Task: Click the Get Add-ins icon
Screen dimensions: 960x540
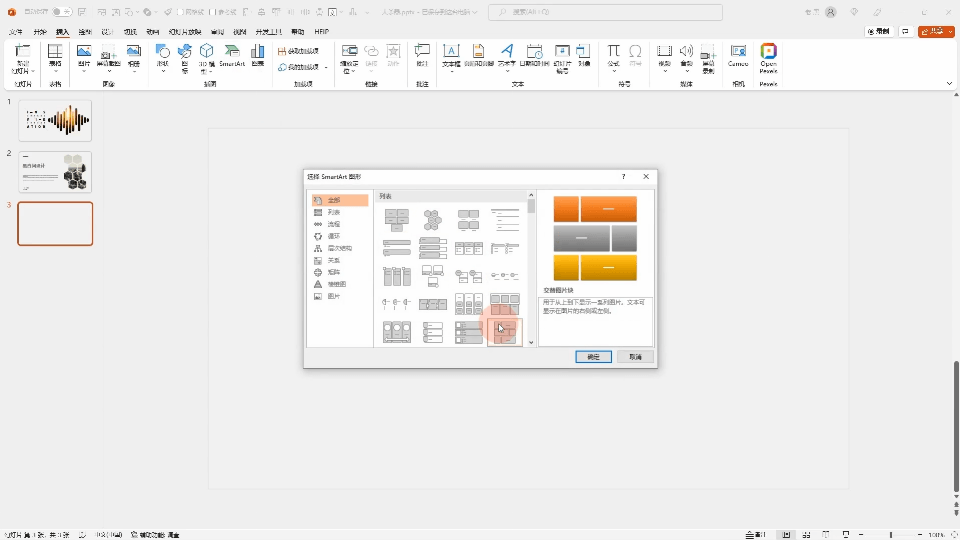Action: (282, 51)
